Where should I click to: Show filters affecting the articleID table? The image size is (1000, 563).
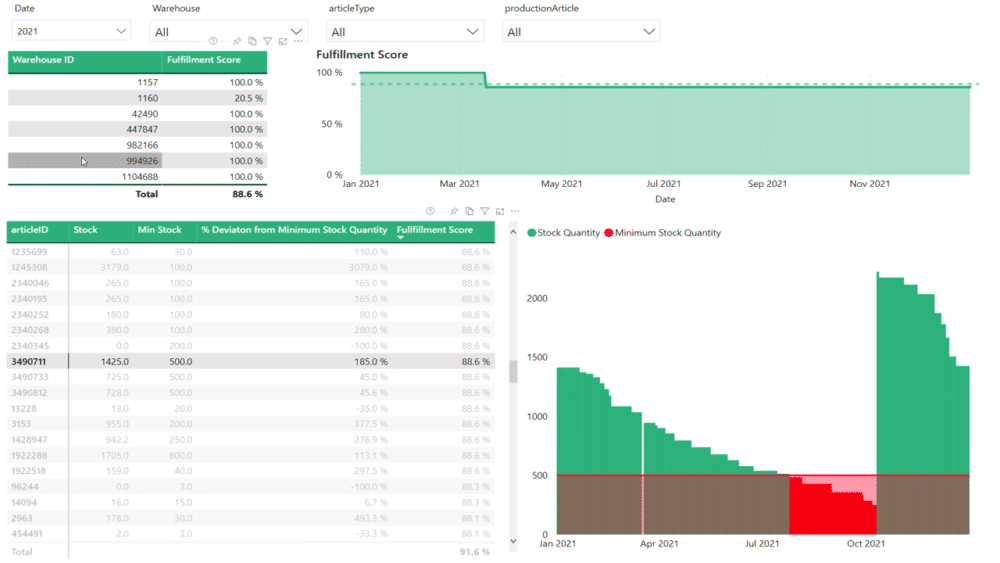[x=485, y=211]
